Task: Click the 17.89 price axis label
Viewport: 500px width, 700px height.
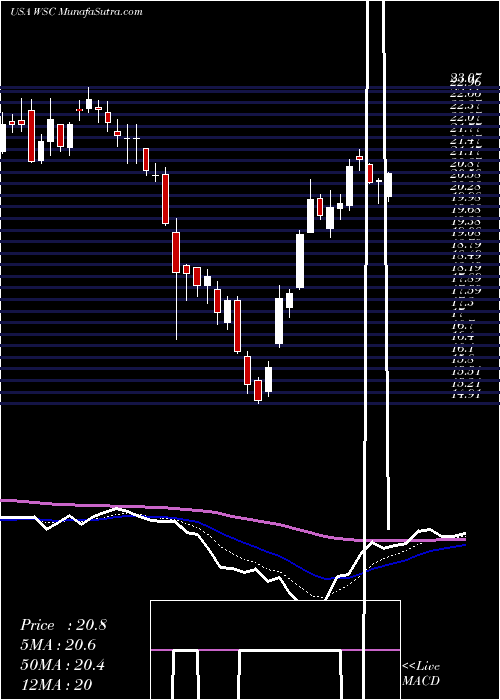Action: coord(466,279)
